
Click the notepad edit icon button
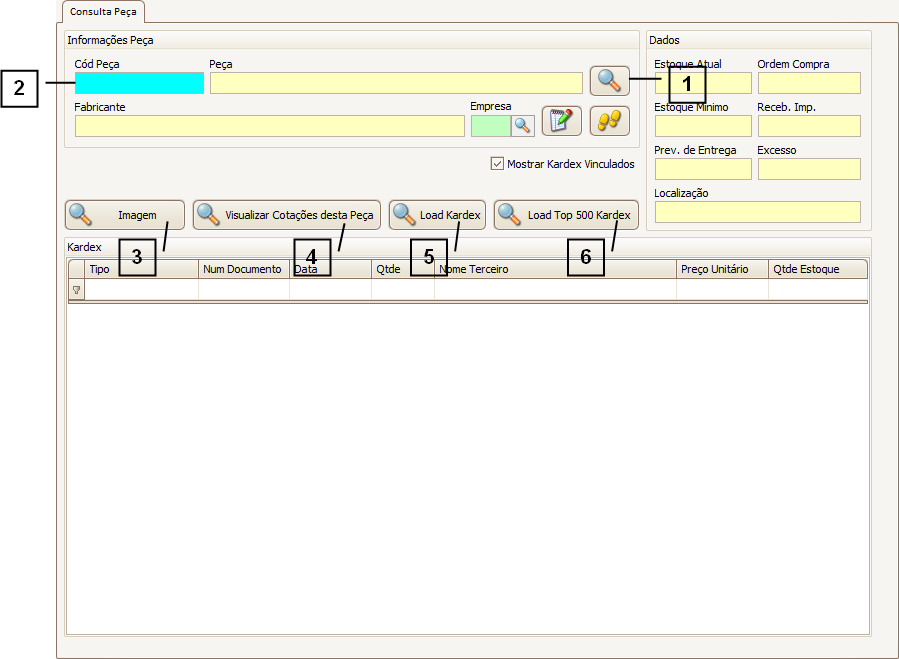pos(561,121)
